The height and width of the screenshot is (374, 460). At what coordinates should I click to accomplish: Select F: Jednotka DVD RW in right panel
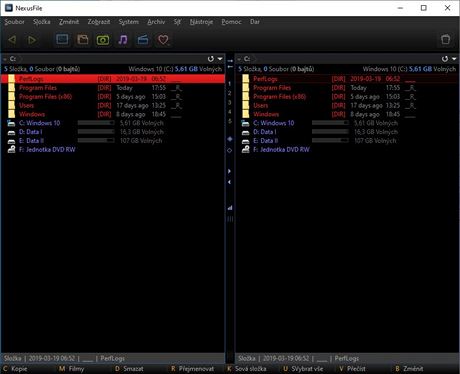pos(347,150)
